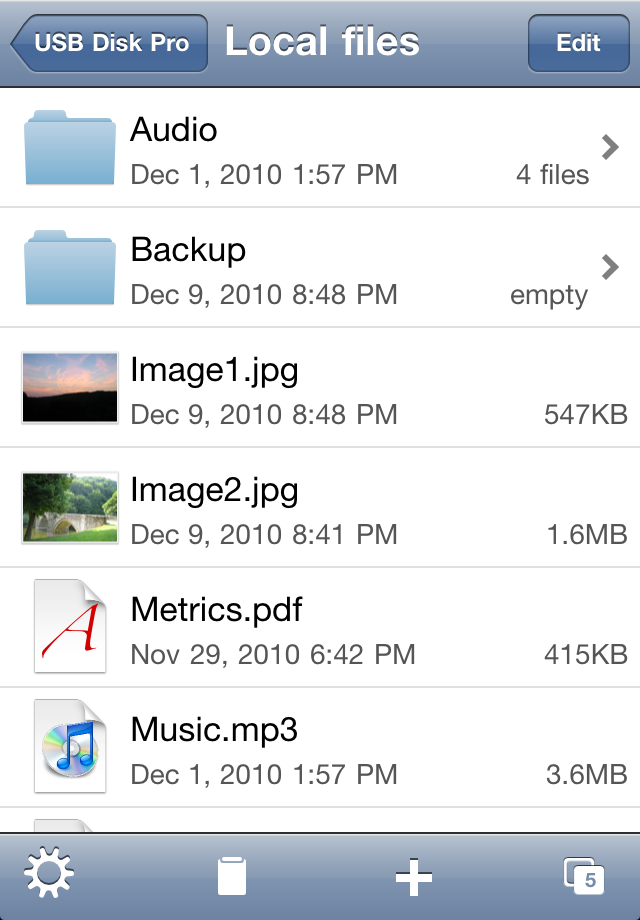Image resolution: width=640 pixels, height=920 pixels.
Task: Tap the Image1.jpg file name
Action: [214, 370]
